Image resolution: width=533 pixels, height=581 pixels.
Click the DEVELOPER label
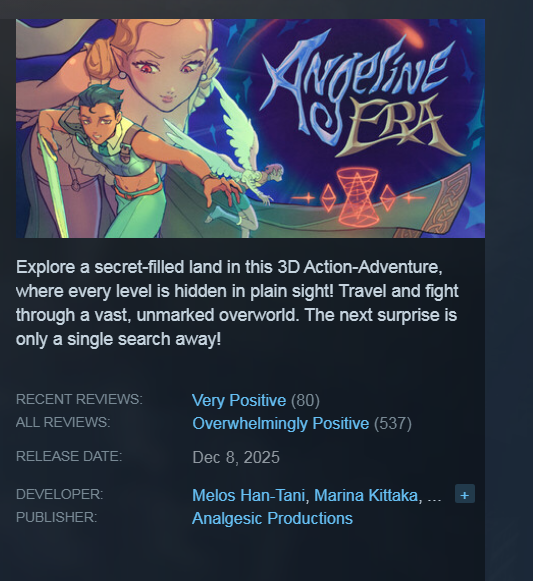[x=59, y=494]
